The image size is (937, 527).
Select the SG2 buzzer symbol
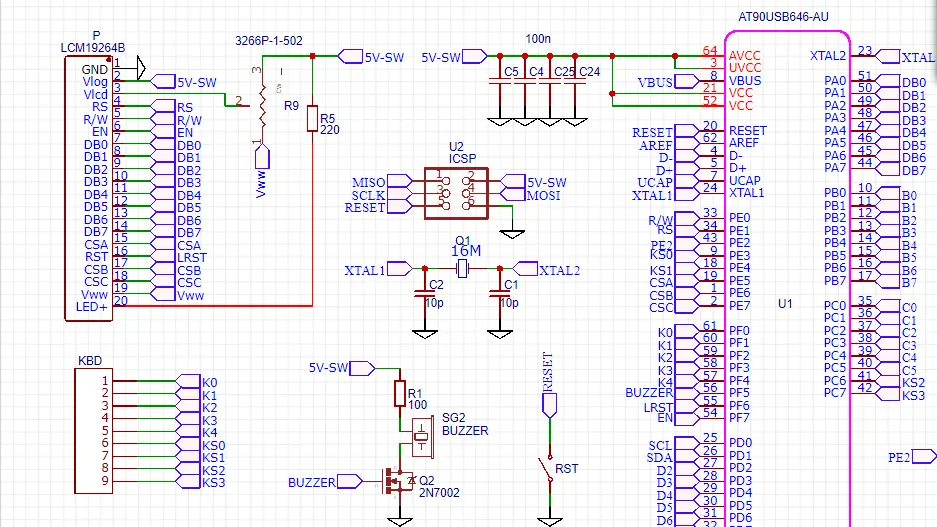point(422,437)
